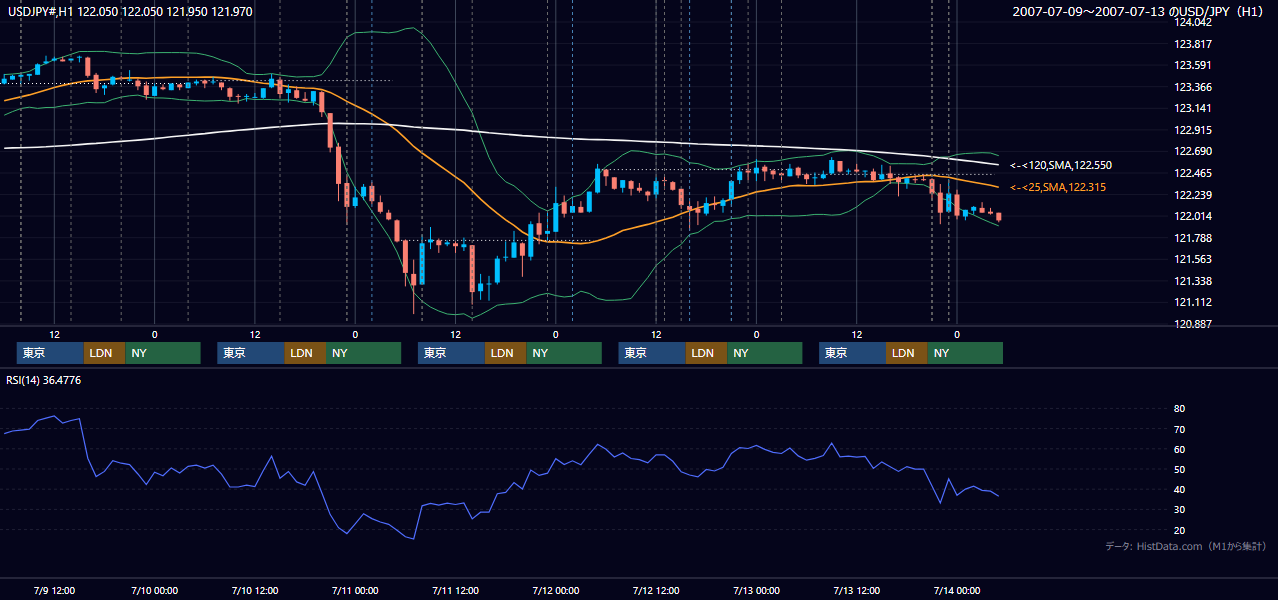Viewport: 1278px width, 600px height.
Task: Click the NY session block for 7/11
Action: (x=564, y=353)
